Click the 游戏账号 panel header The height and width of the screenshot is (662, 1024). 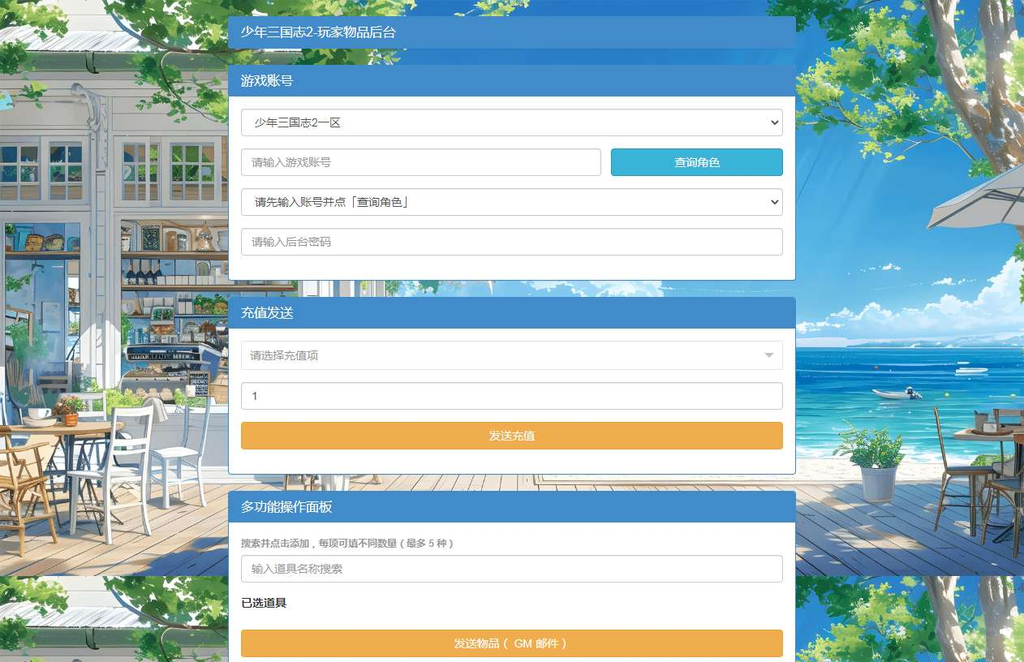(511, 81)
